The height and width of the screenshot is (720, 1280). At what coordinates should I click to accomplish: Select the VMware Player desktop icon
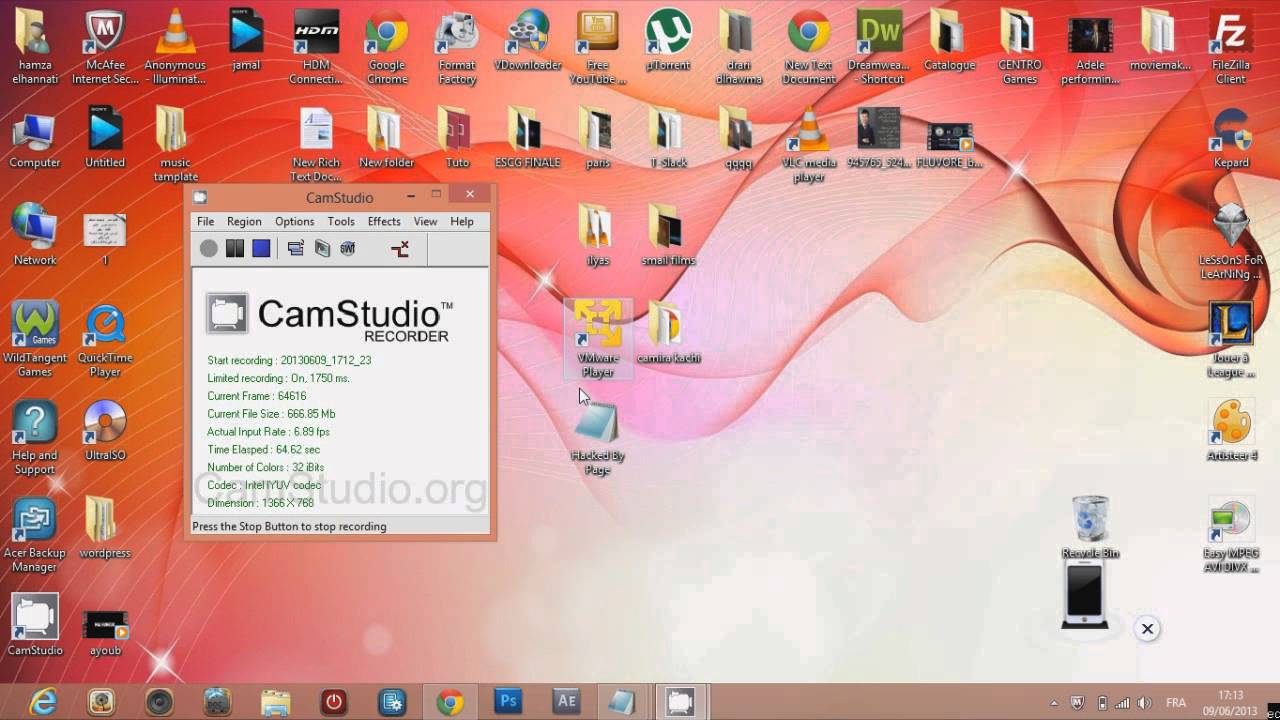(x=598, y=340)
